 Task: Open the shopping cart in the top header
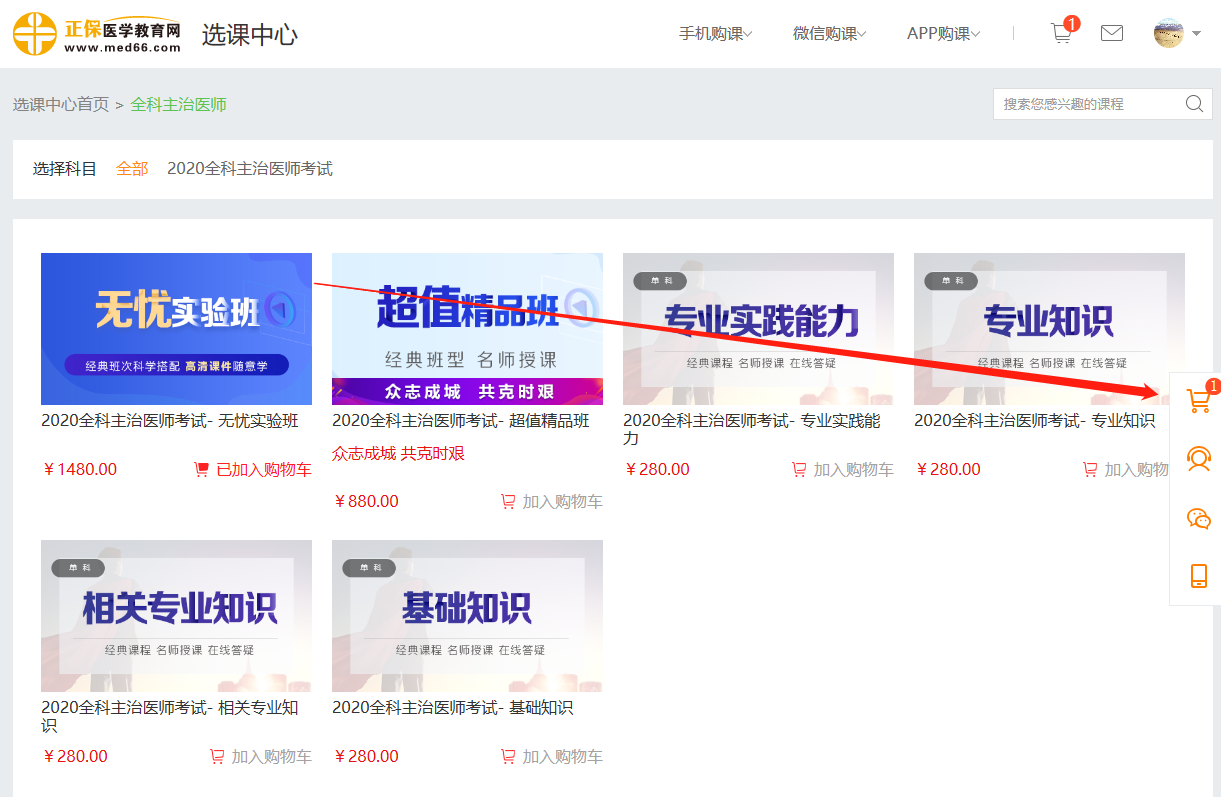coord(1062,33)
